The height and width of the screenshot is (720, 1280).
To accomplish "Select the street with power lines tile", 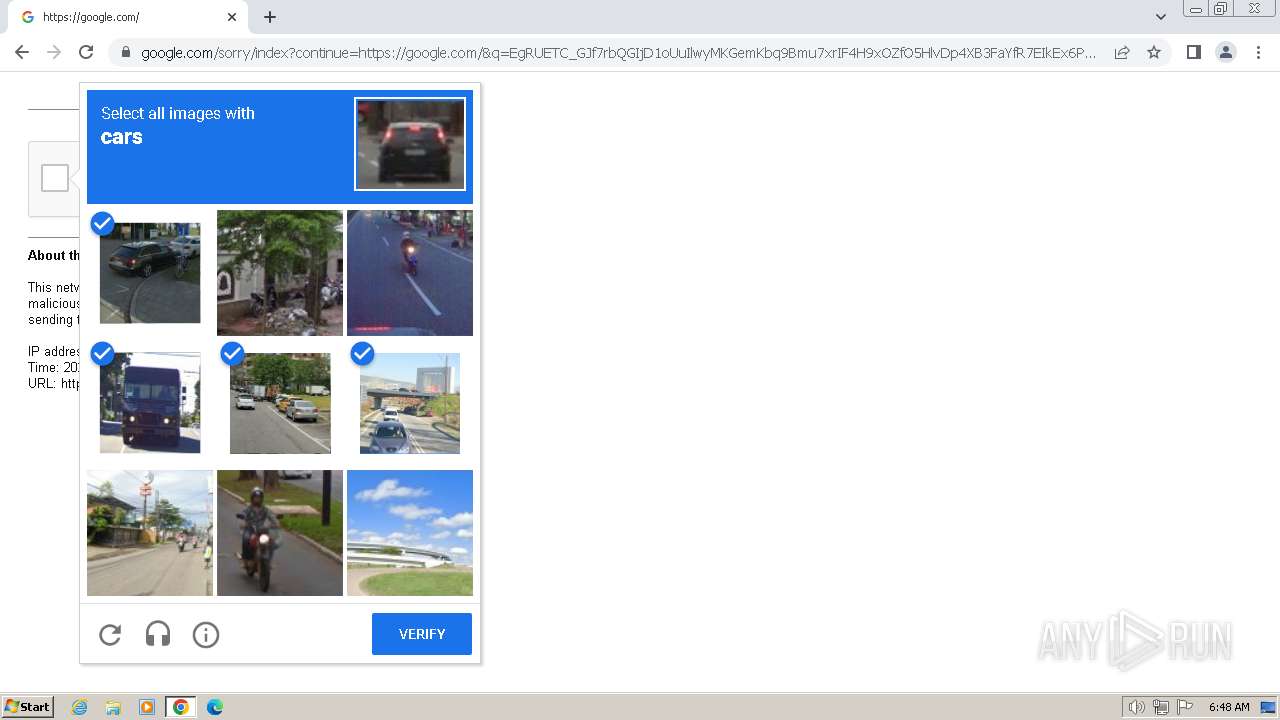I will 150,533.
